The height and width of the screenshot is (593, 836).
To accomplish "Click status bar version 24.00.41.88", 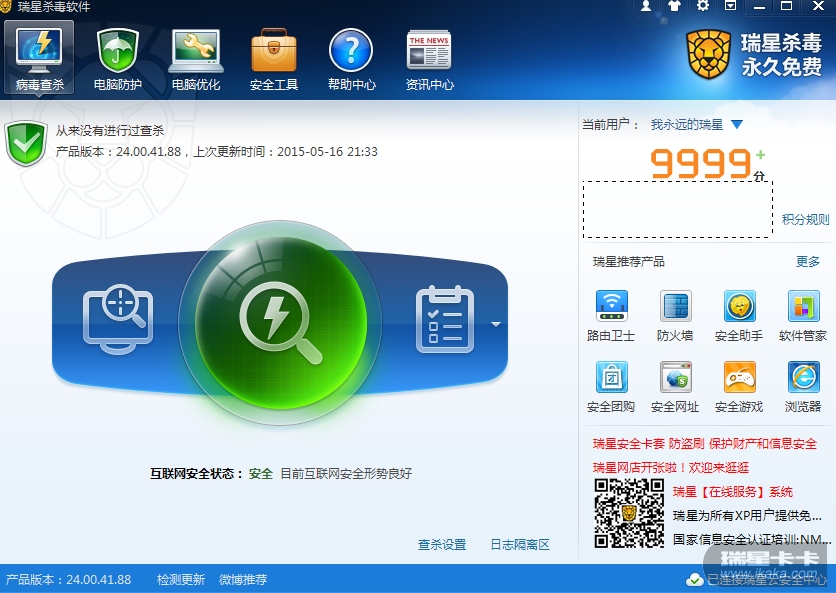I will click(x=68, y=580).
